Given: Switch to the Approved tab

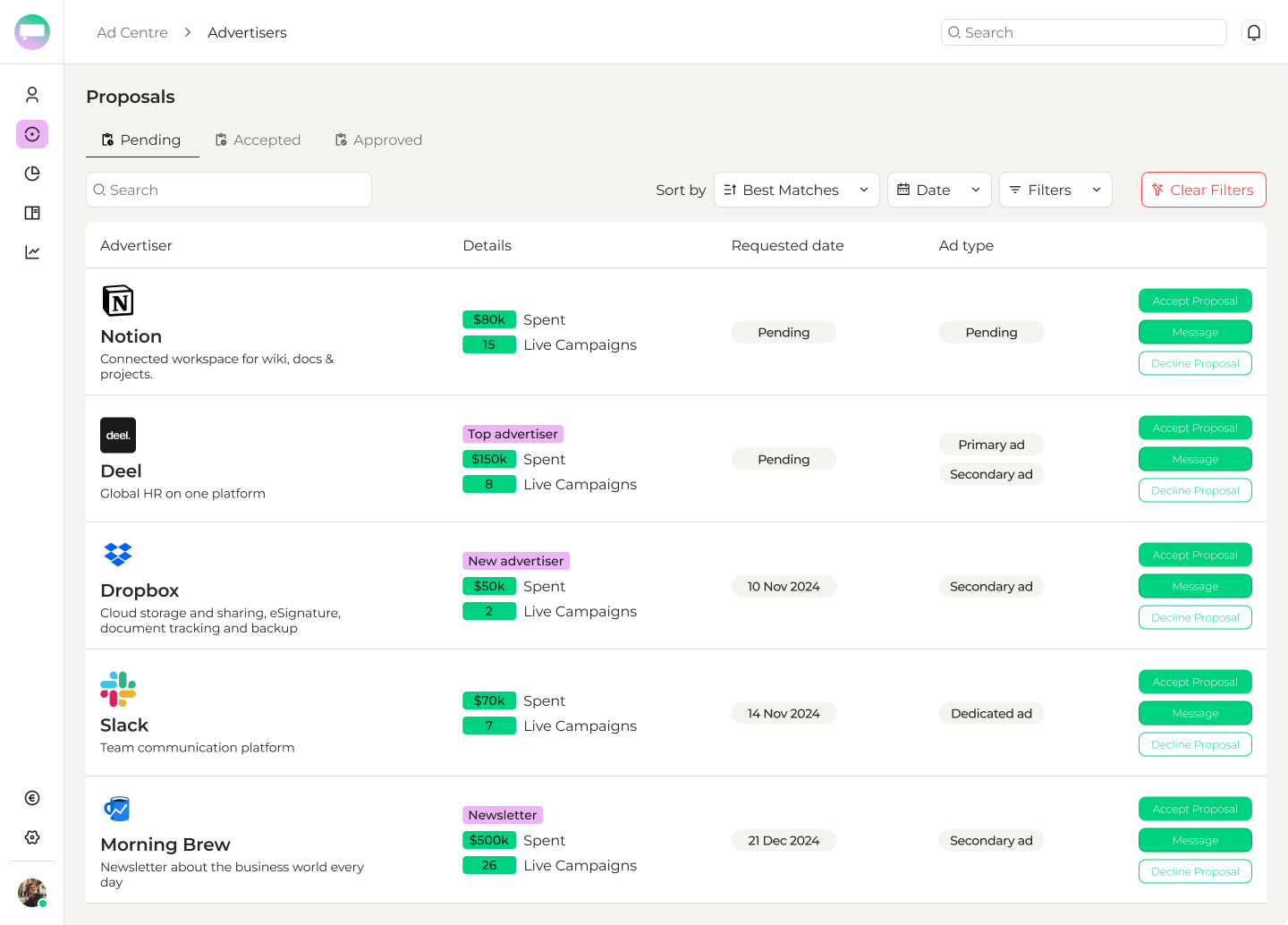Looking at the screenshot, I should (378, 140).
